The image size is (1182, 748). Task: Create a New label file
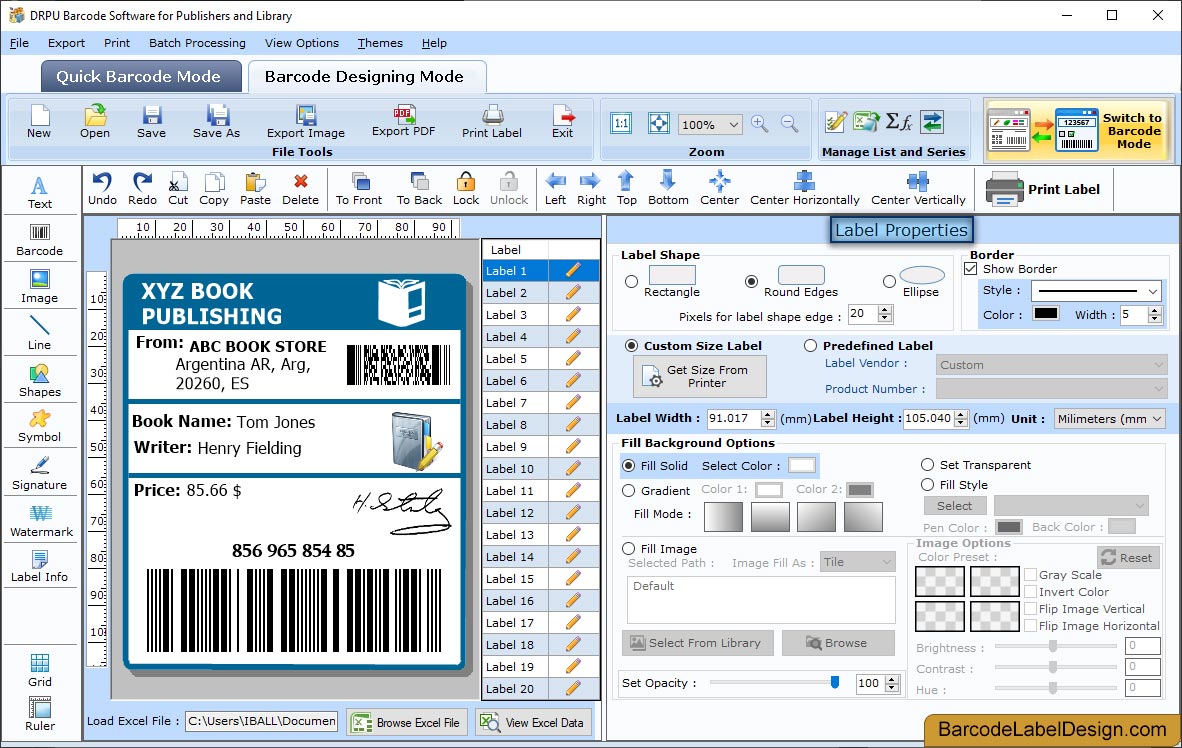[x=39, y=121]
